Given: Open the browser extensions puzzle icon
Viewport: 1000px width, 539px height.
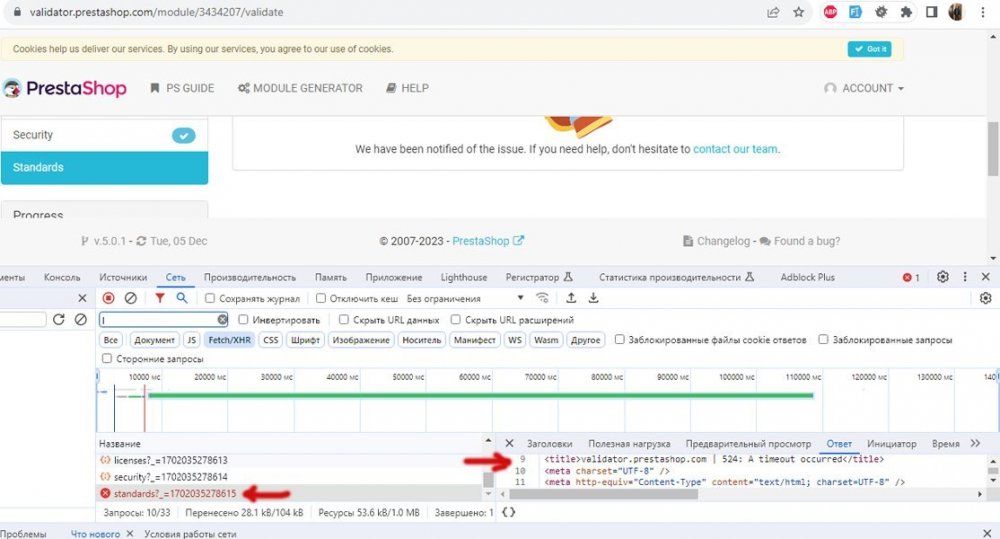Looking at the screenshot, I should tap(906, 12).
